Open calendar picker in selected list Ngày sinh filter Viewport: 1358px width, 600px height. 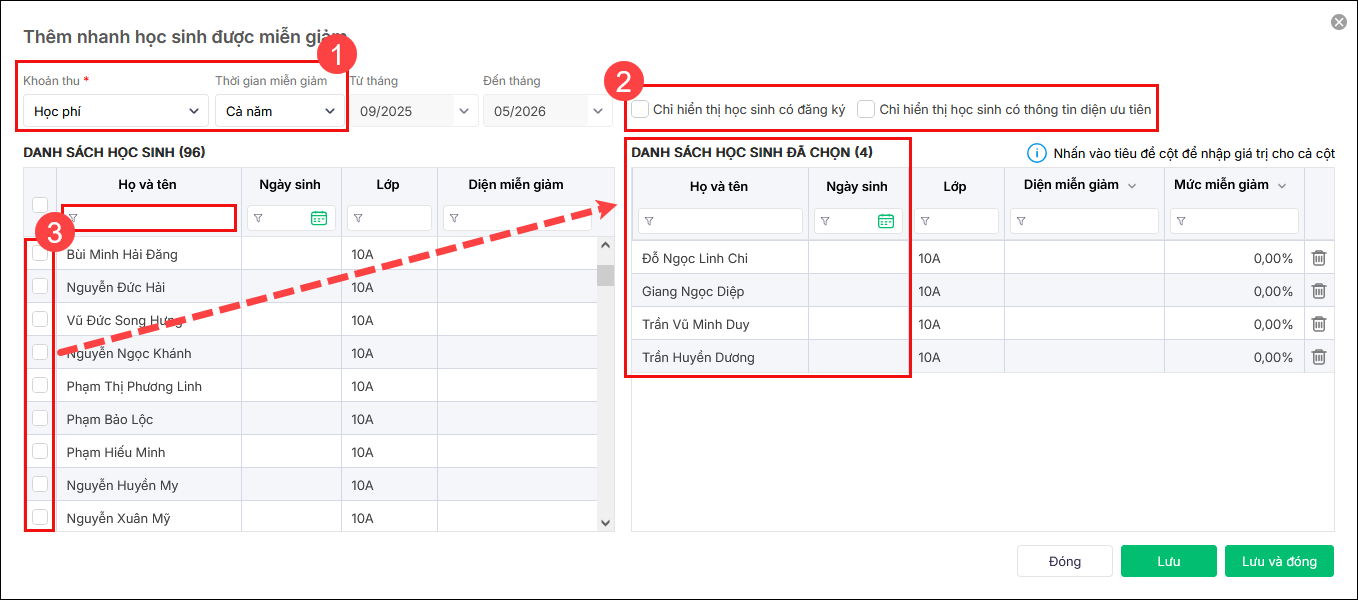[x=885, y=221]
